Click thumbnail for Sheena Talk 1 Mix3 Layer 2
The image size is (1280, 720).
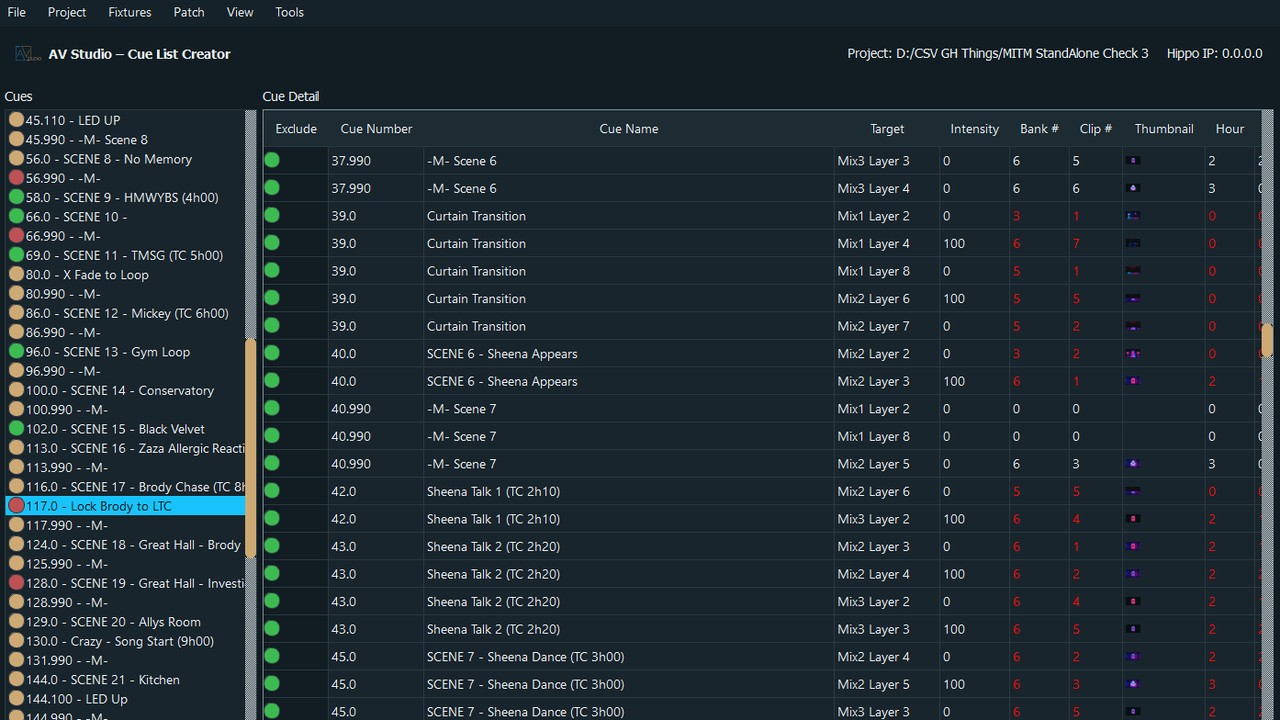pos(1133,519)
